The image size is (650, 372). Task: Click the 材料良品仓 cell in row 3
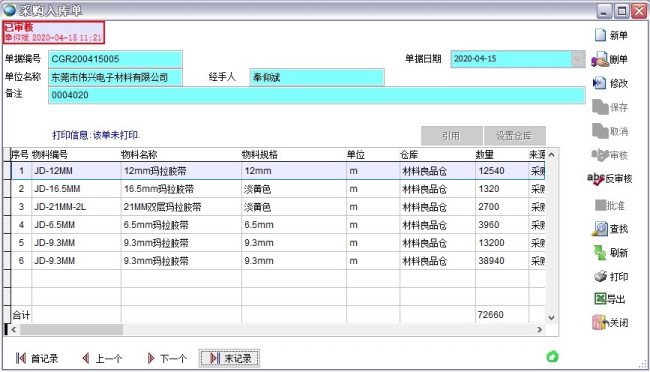click(437, 207)
